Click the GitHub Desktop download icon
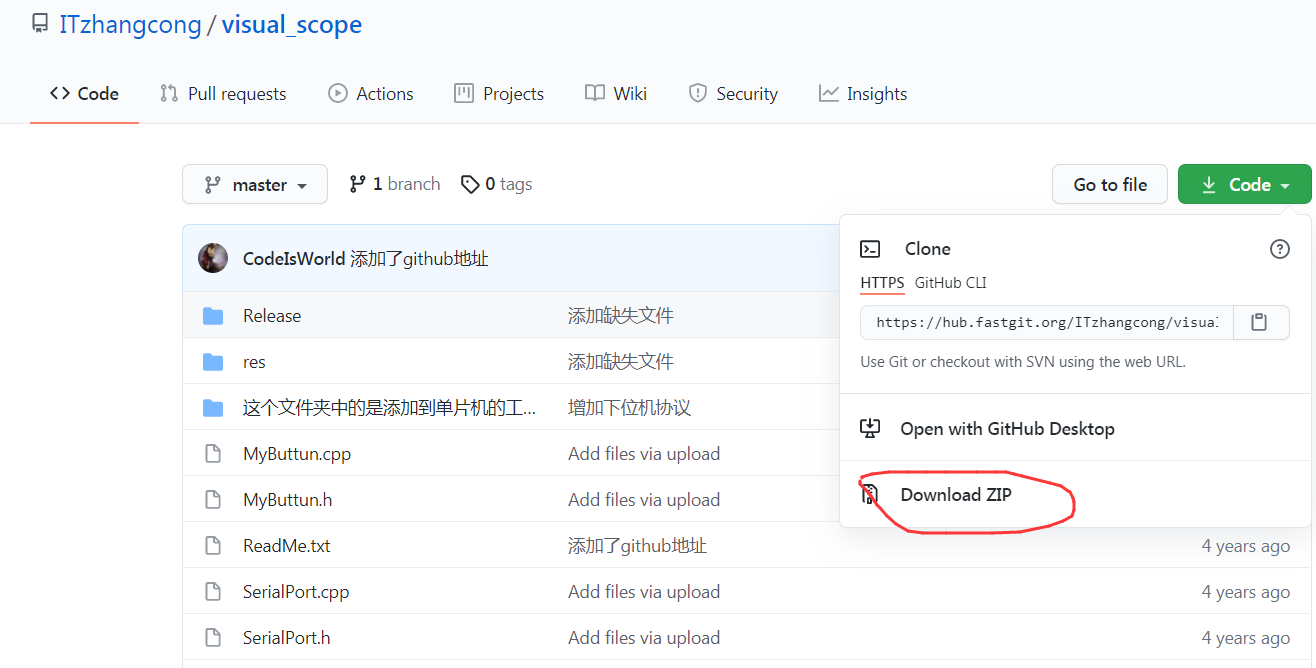The width and height of the screenshot is (1316, 668). [x=870, y=429]
